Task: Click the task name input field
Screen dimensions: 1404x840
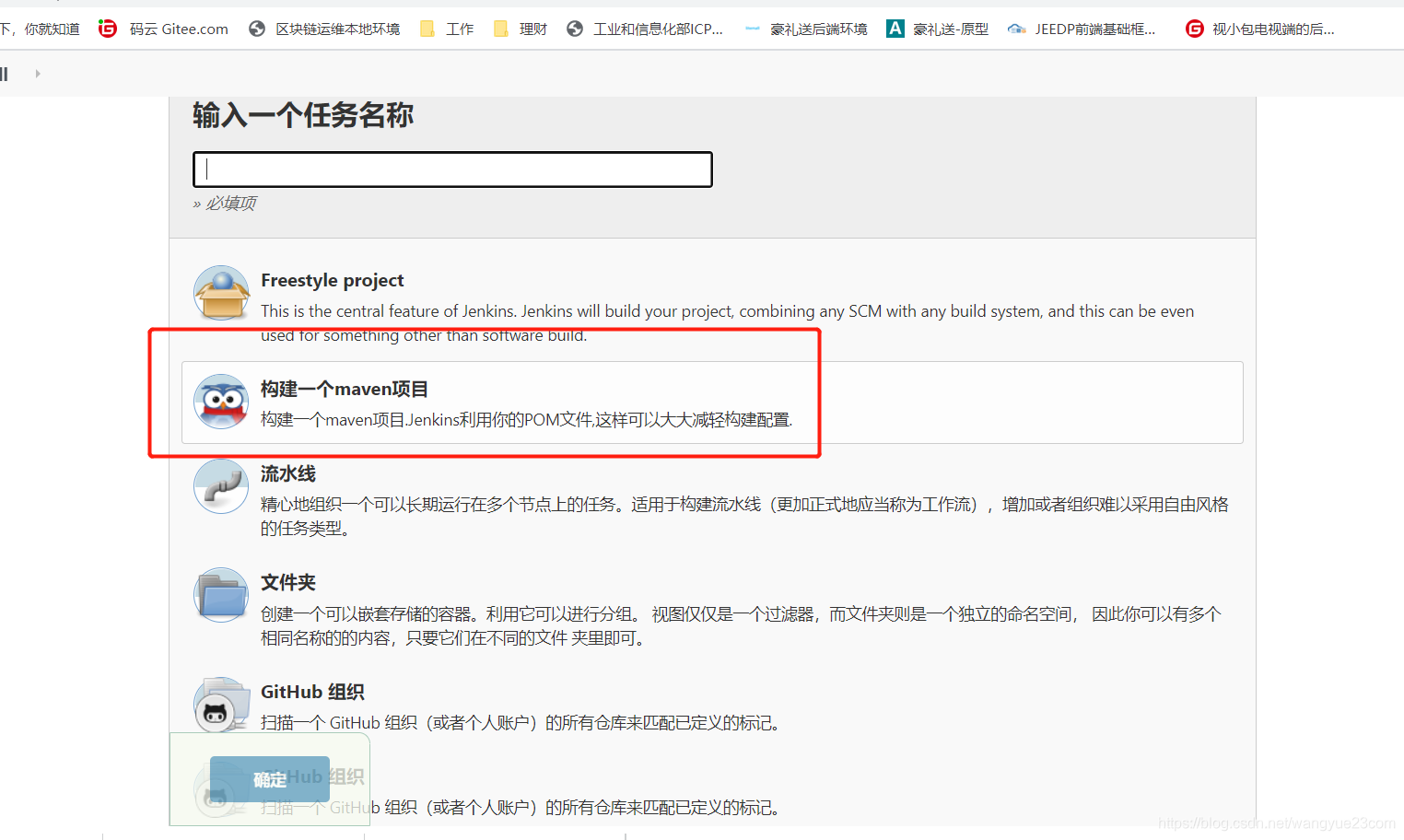Action: click(452, 169)
